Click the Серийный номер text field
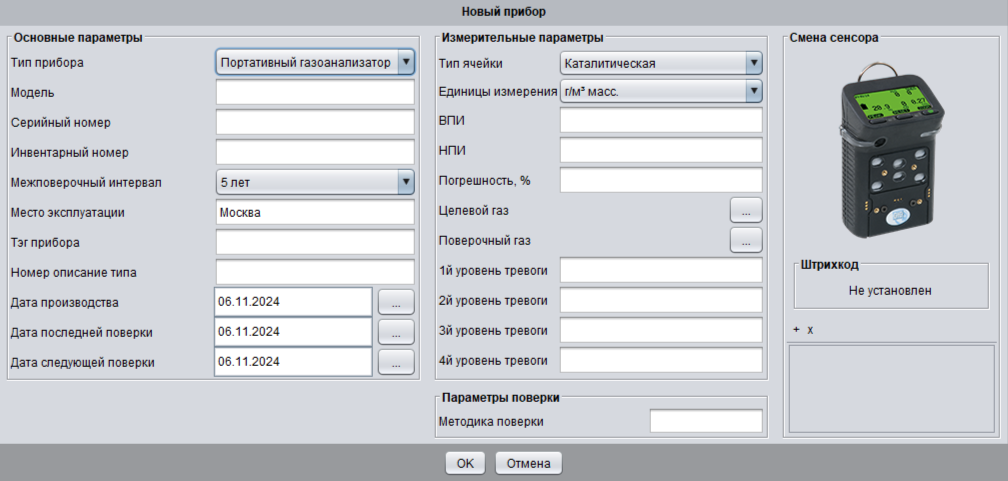The width and height of the screenshot is (1008, 481). pos(314,122)
